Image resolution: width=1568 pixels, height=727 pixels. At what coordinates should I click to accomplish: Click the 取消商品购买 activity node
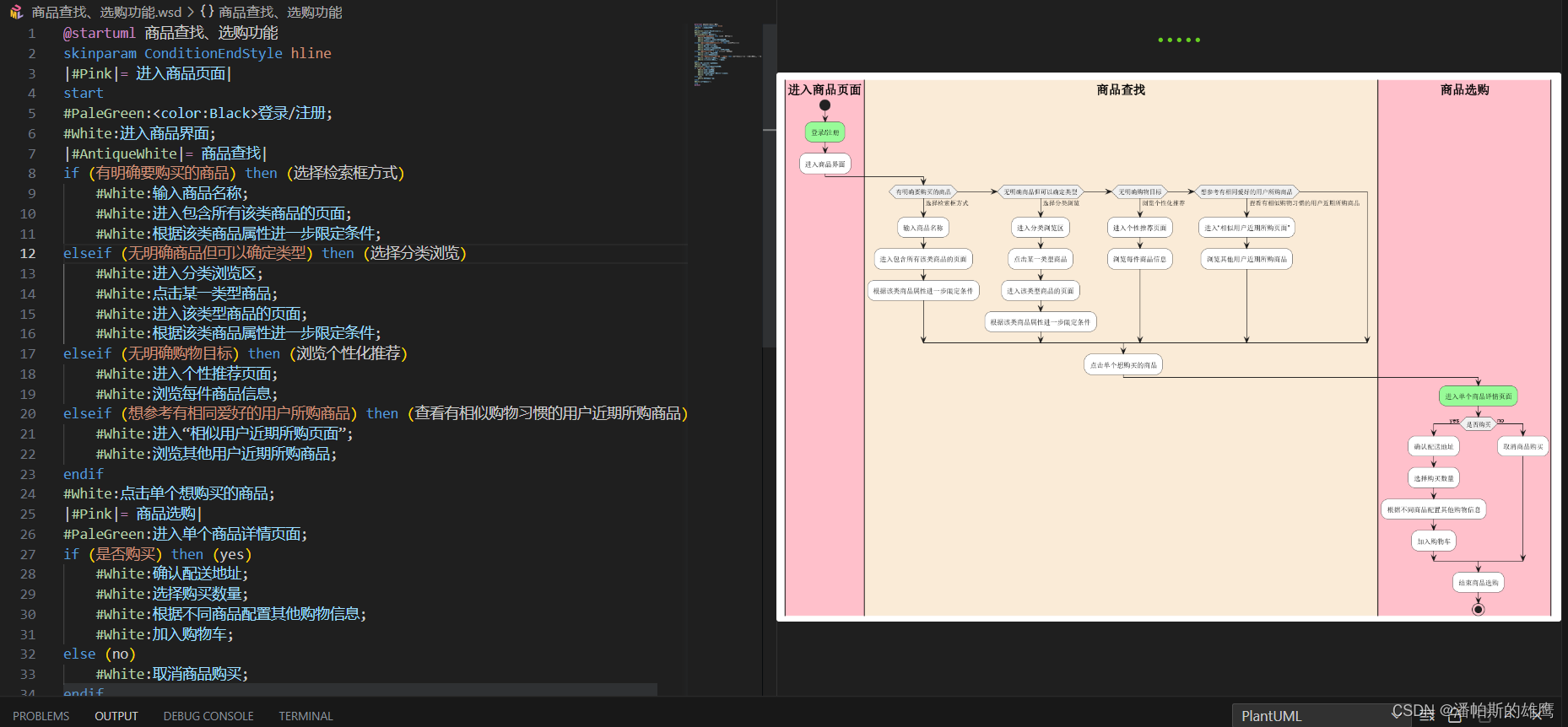pos(1523,447)
